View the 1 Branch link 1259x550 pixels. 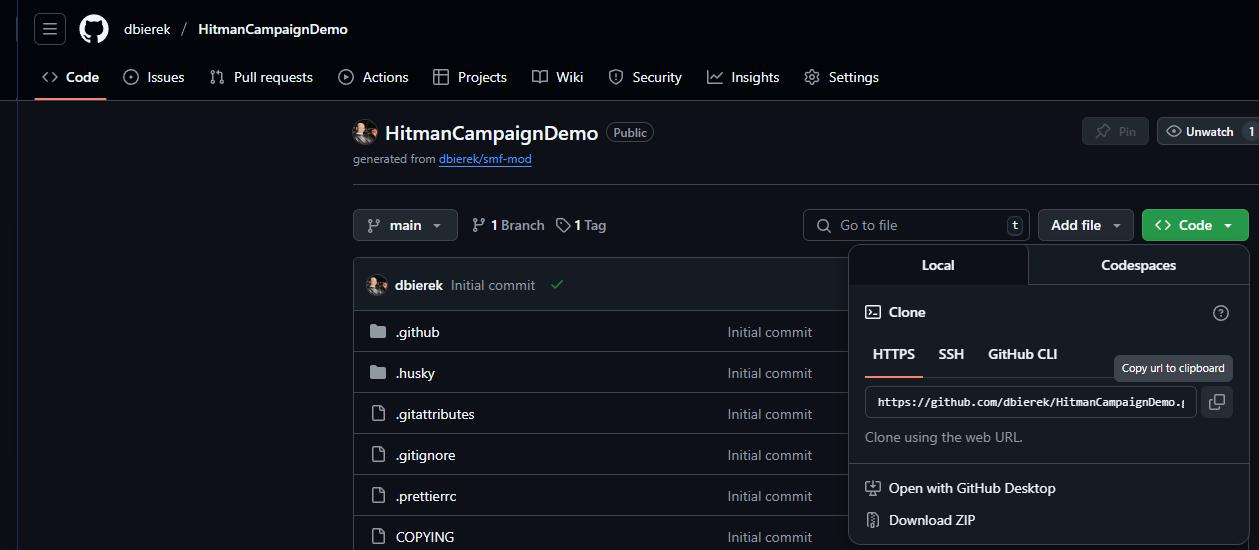tap(508, 225)
